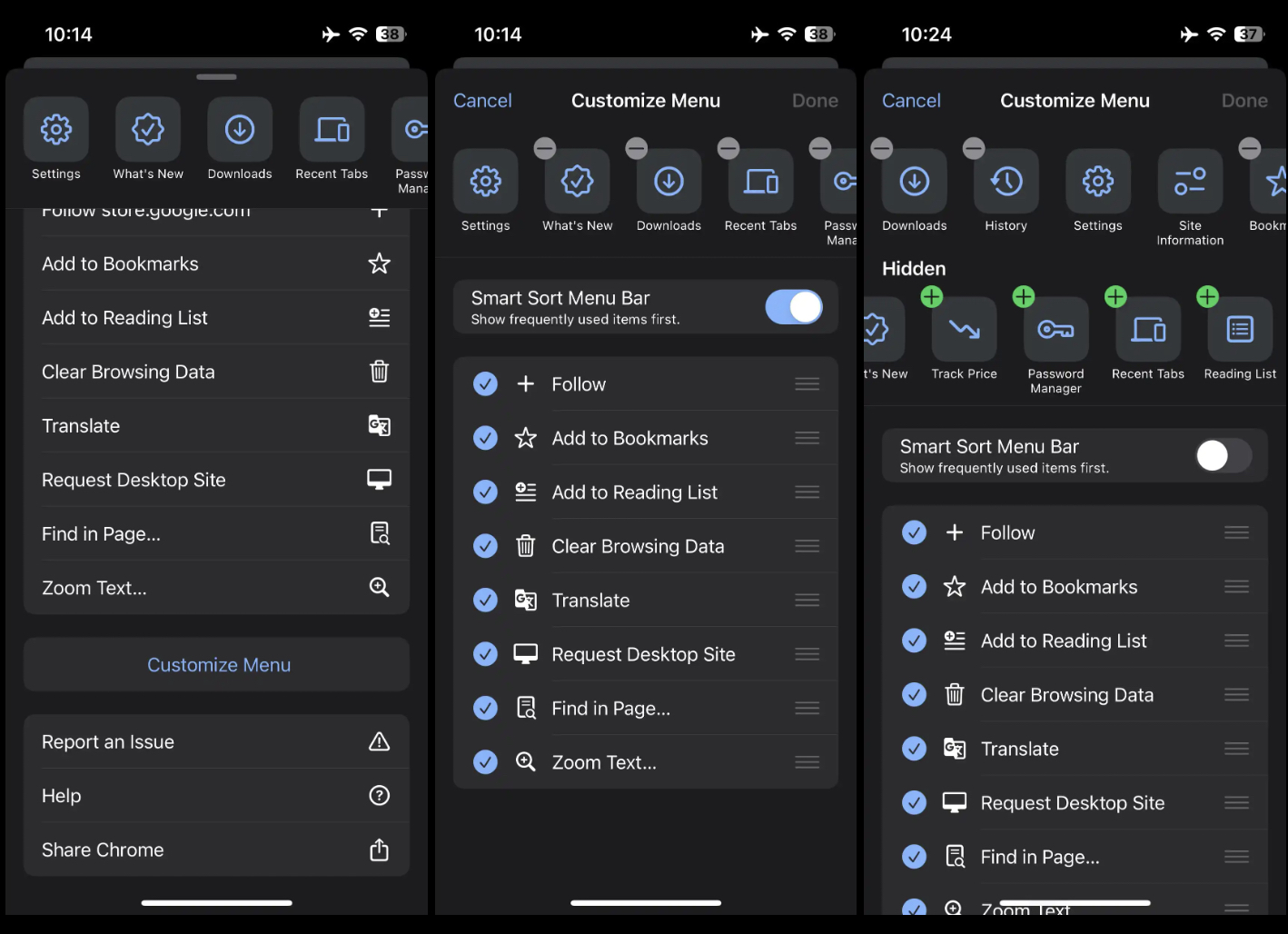
Task: Tap What's New icon in left screen
Action: pos(148,130)
